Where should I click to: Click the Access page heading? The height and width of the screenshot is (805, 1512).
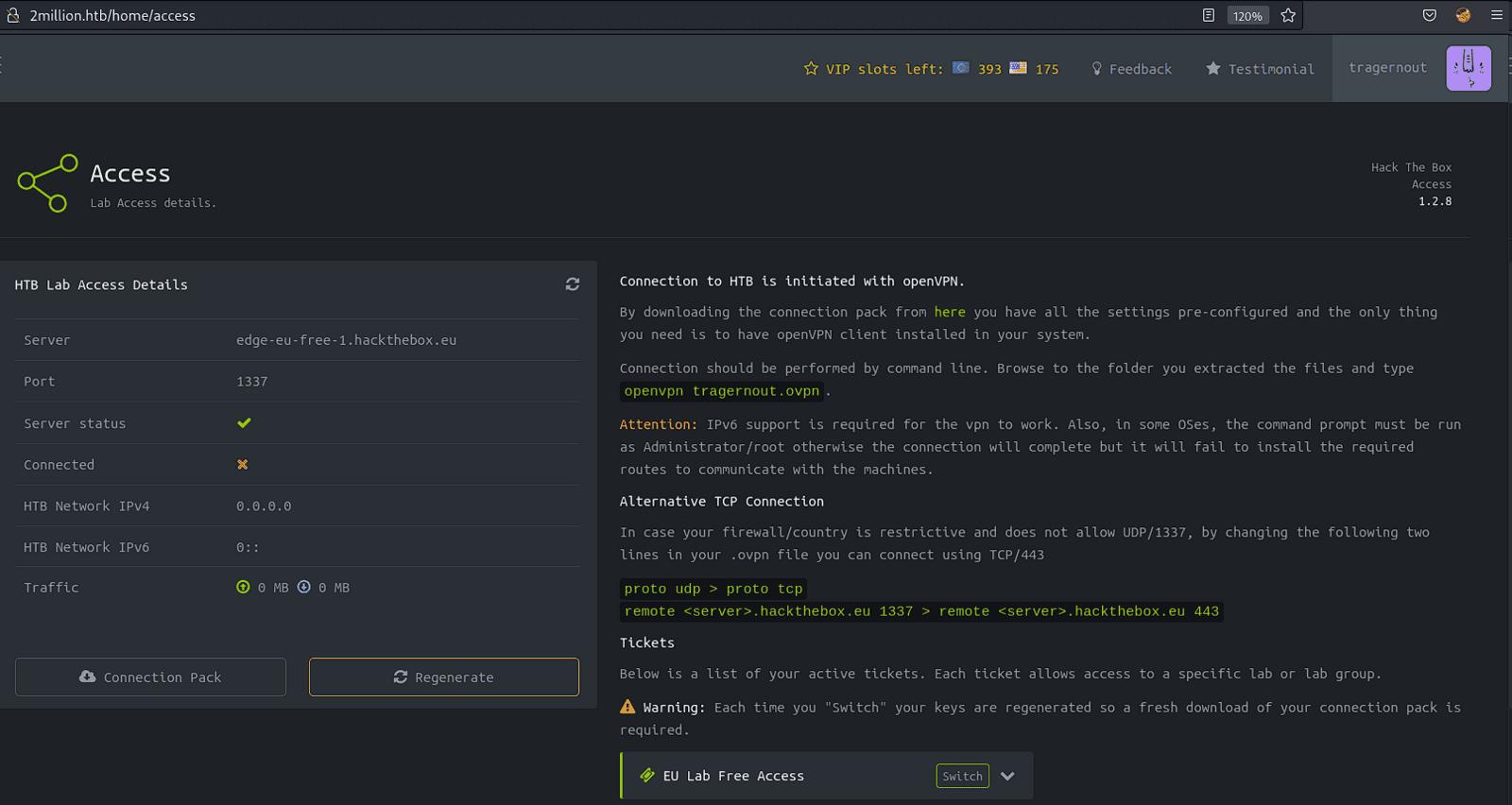[x=130, y=174]
